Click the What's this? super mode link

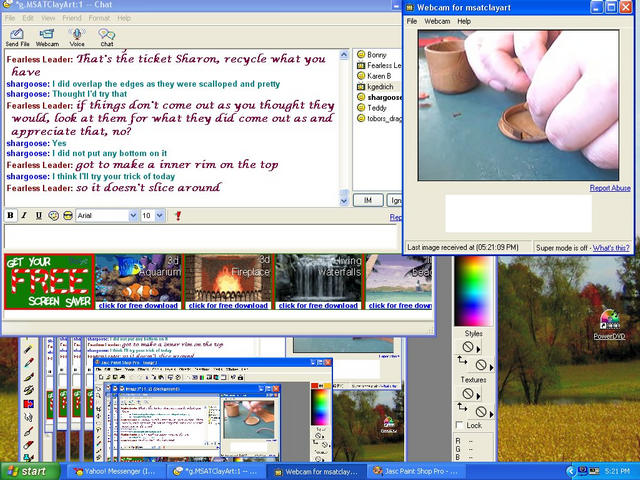[611, 248]
